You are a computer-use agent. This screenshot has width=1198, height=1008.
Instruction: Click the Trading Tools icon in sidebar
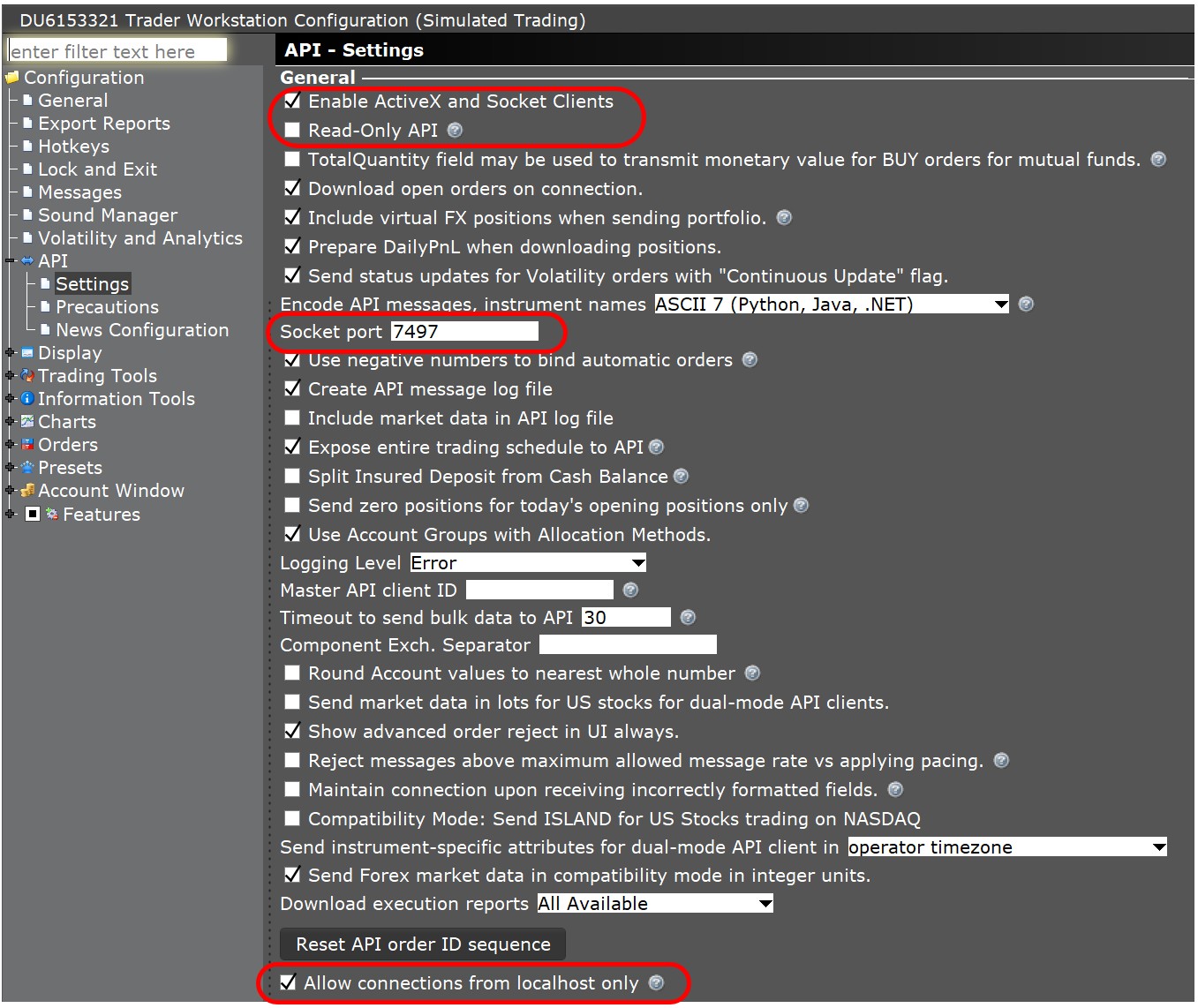[27, 376]
